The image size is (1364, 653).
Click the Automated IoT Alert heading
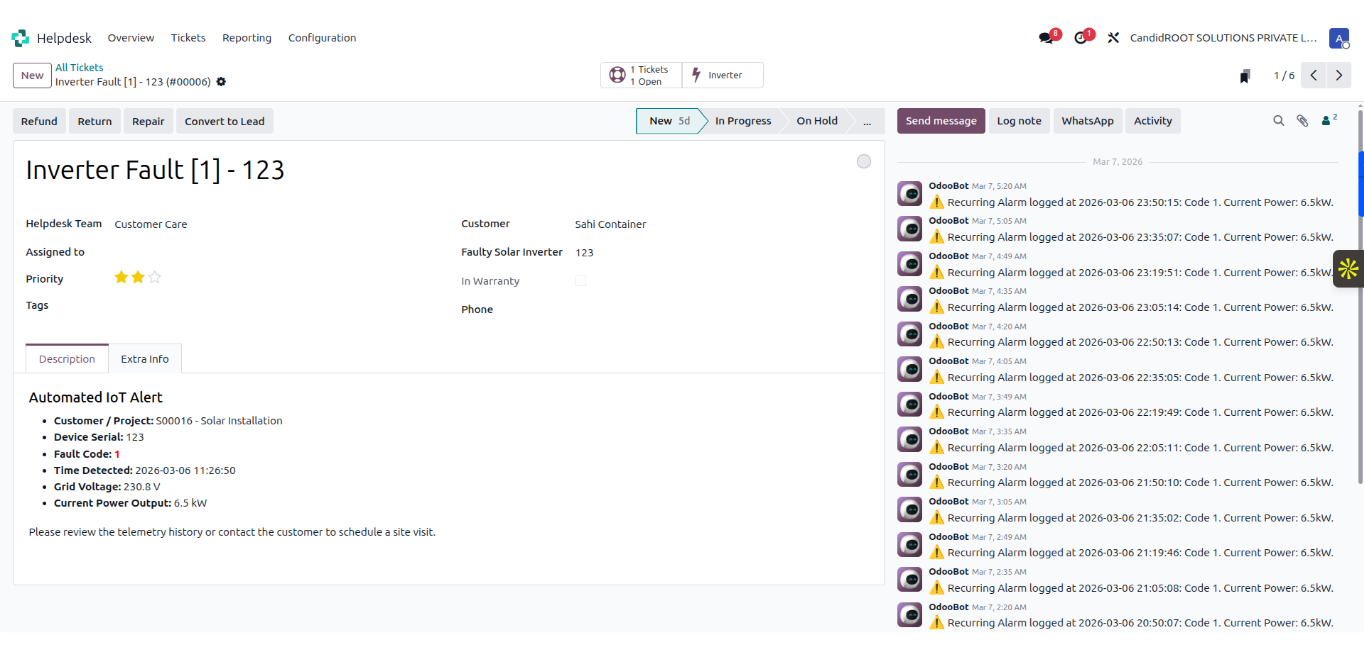(x=96, y=397)
